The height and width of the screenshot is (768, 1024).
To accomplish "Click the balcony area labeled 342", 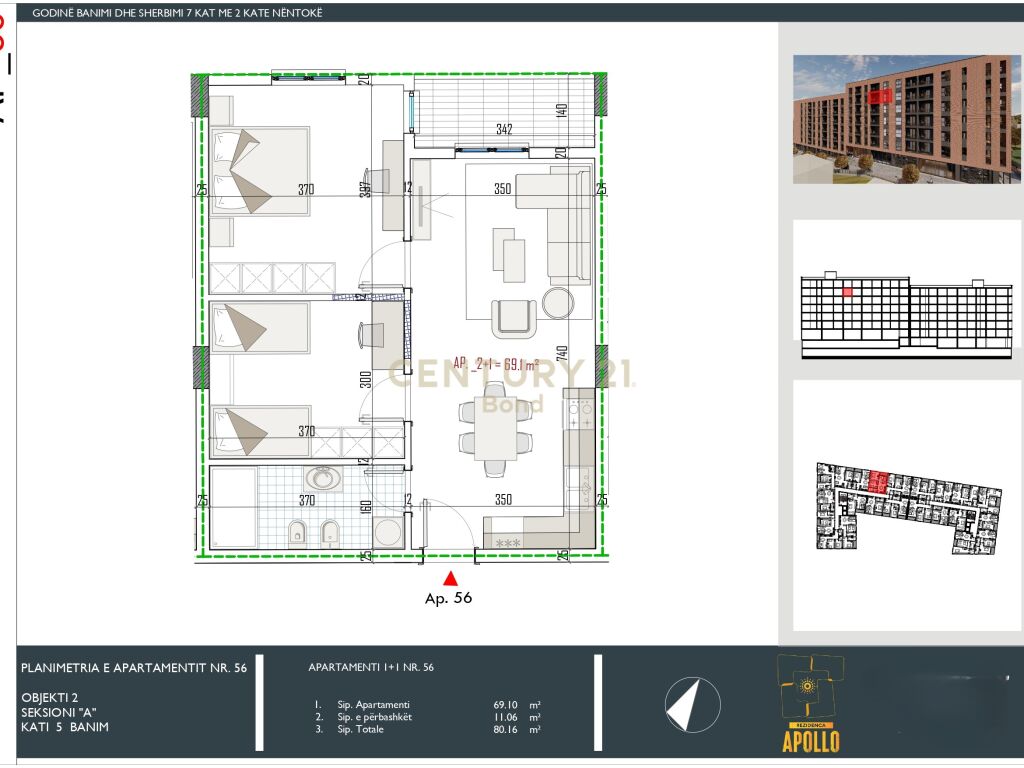I will tap(503, 112).
